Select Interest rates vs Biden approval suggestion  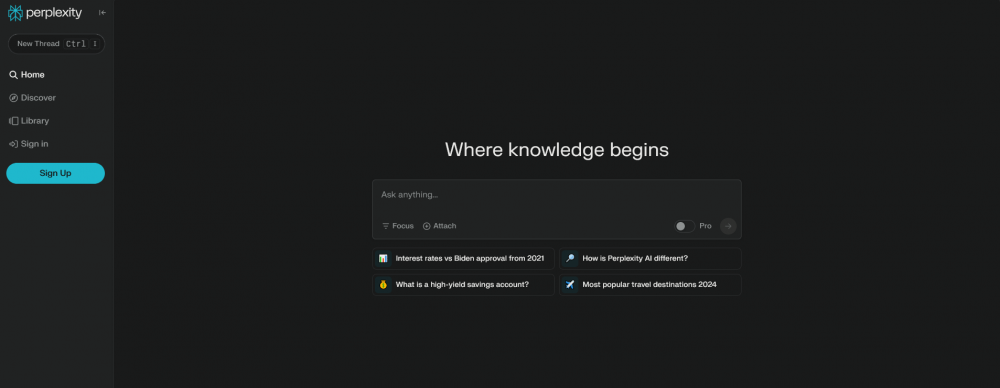464,258
